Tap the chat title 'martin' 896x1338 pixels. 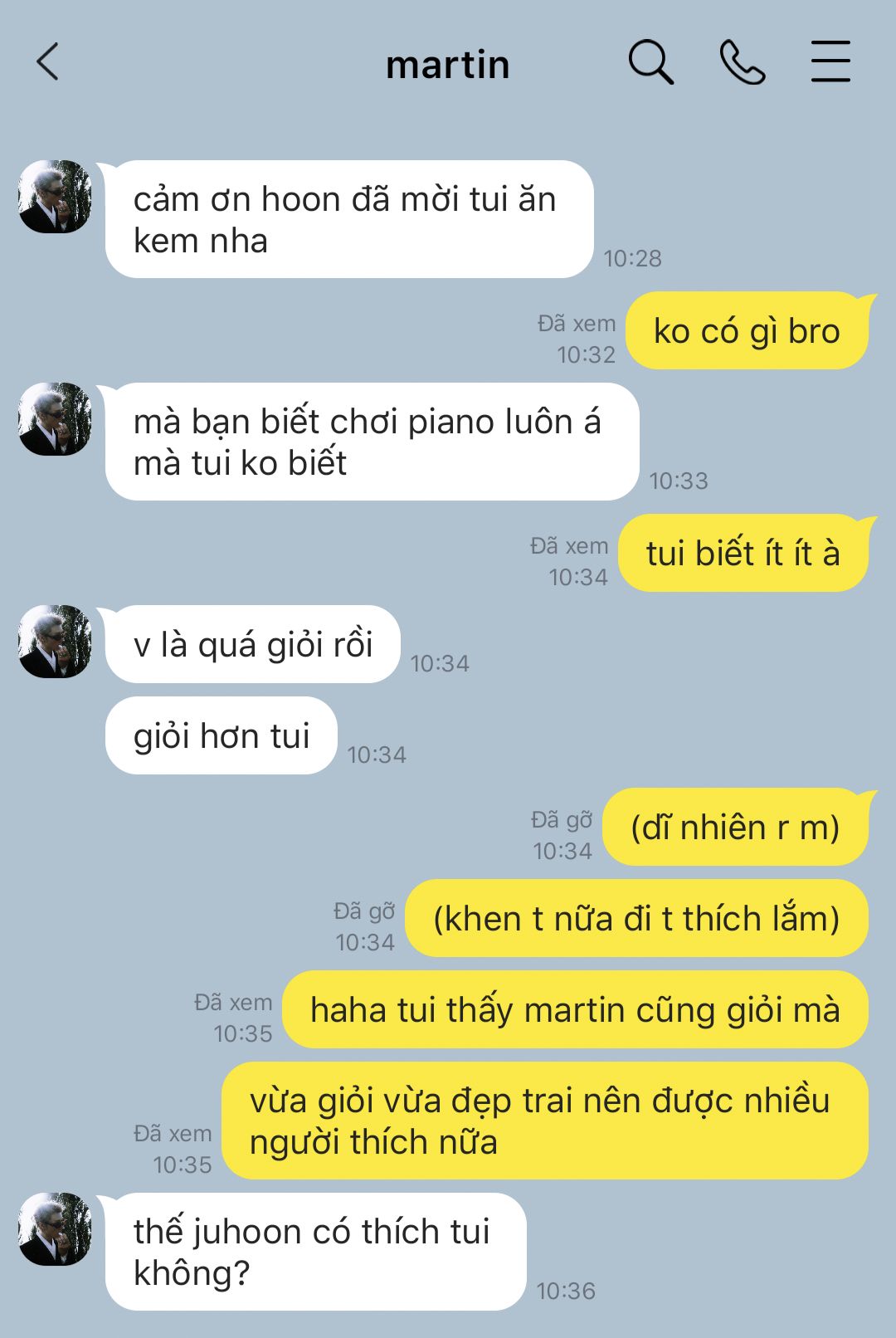coord(448,65)
